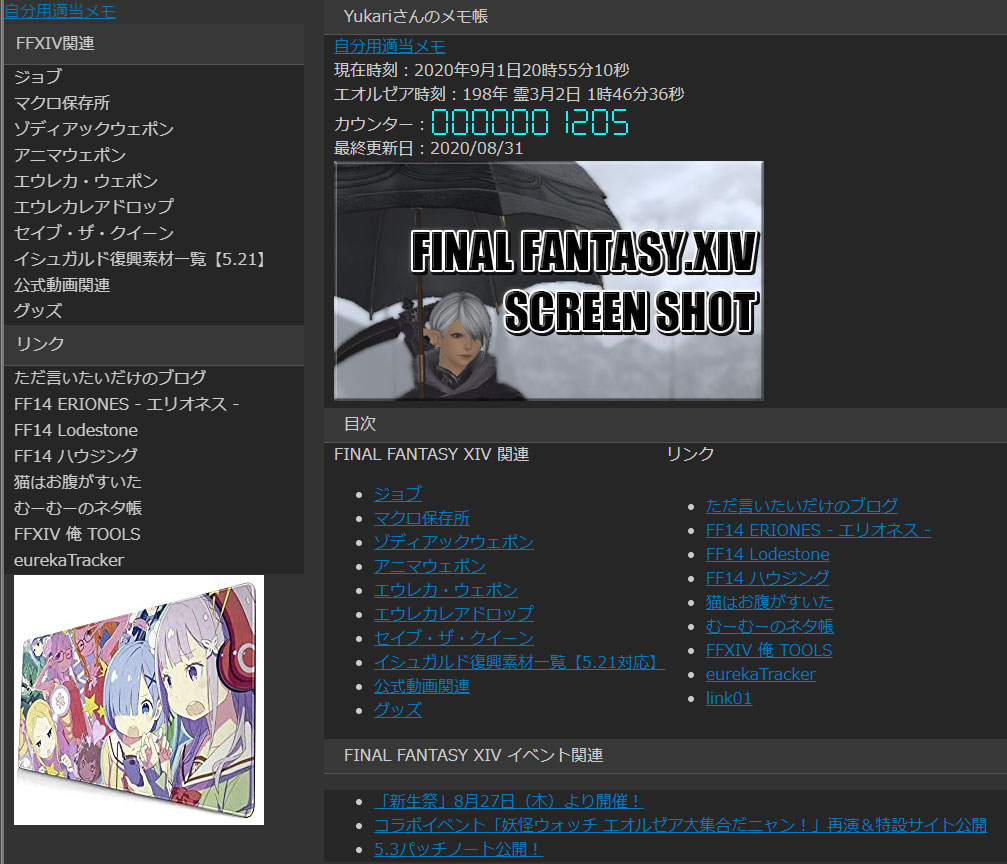Follow the アニマウェポン link in the 目次 list
Viewport: 1007px width, 864px height.
pos(430,567)
